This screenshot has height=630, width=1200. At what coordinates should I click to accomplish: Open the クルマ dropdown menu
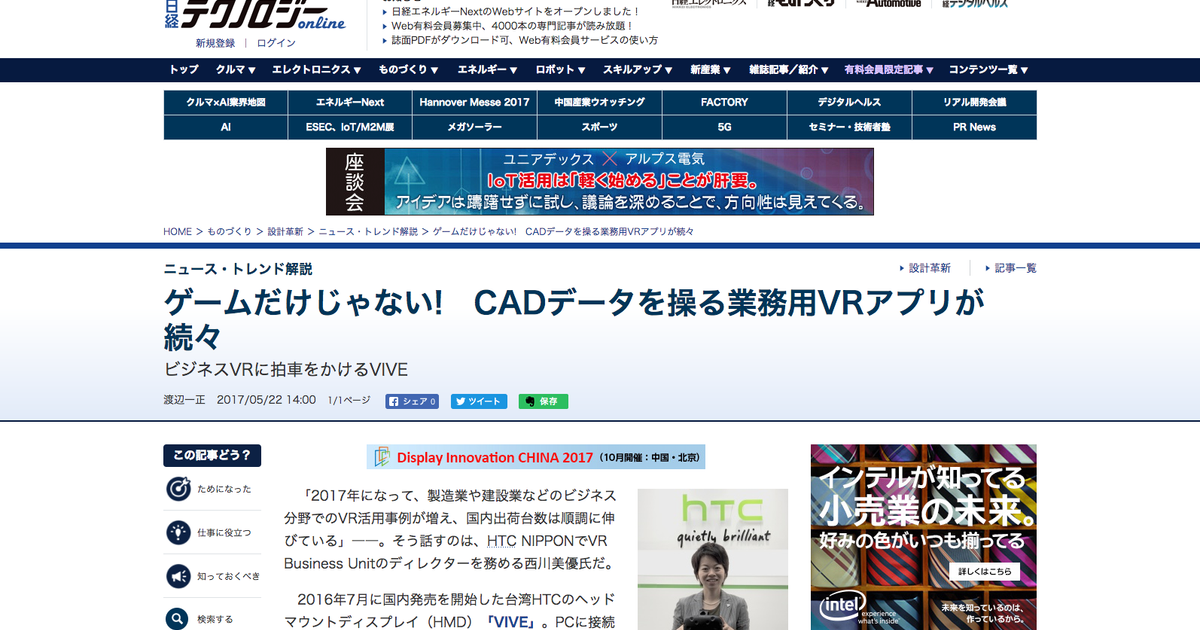236,70
